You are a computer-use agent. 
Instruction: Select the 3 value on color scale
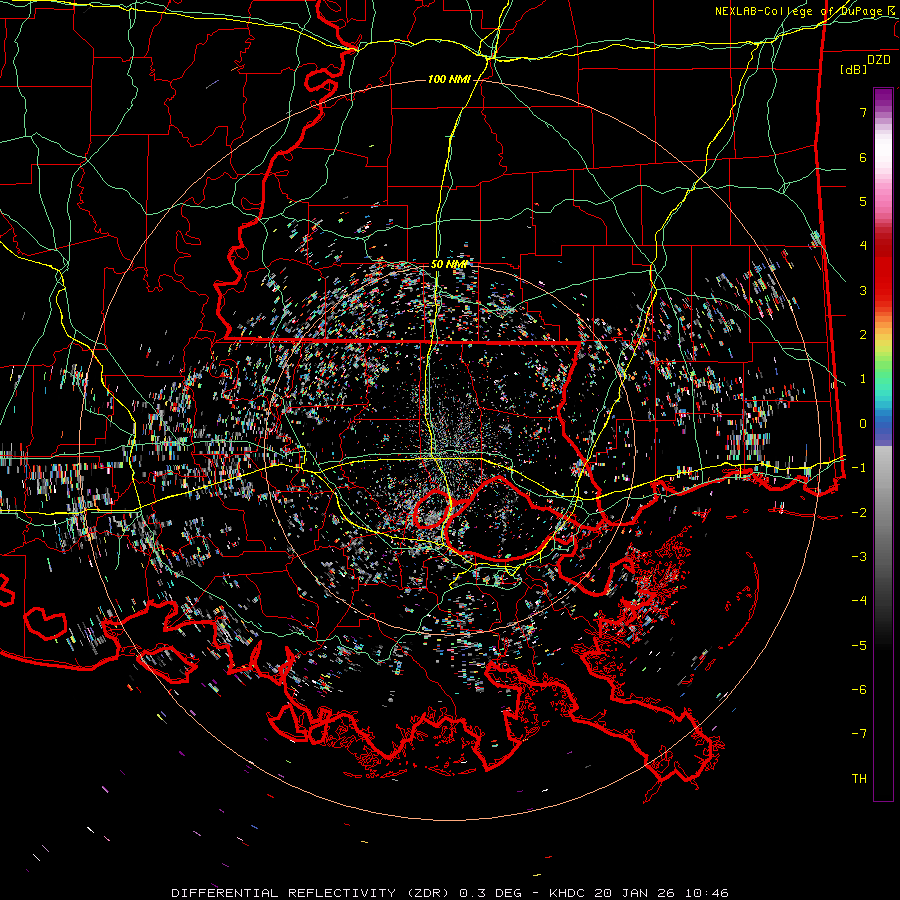863,290
